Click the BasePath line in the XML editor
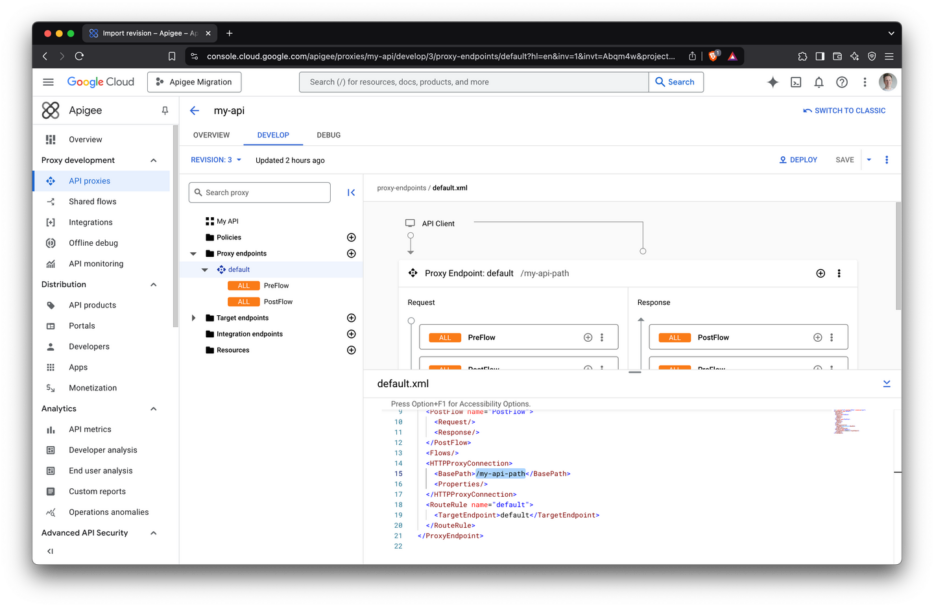 tap(502, 474)
